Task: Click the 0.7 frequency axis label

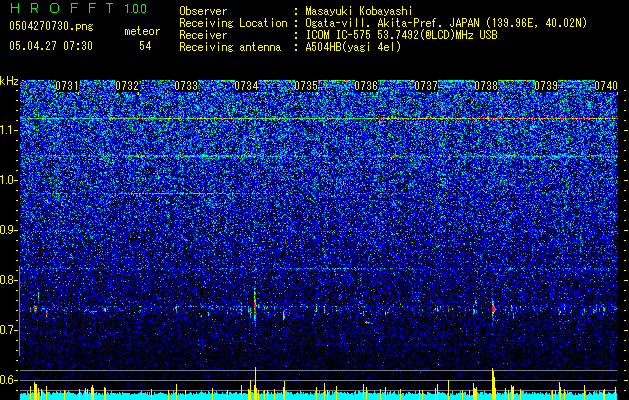Action: point(9,330)
